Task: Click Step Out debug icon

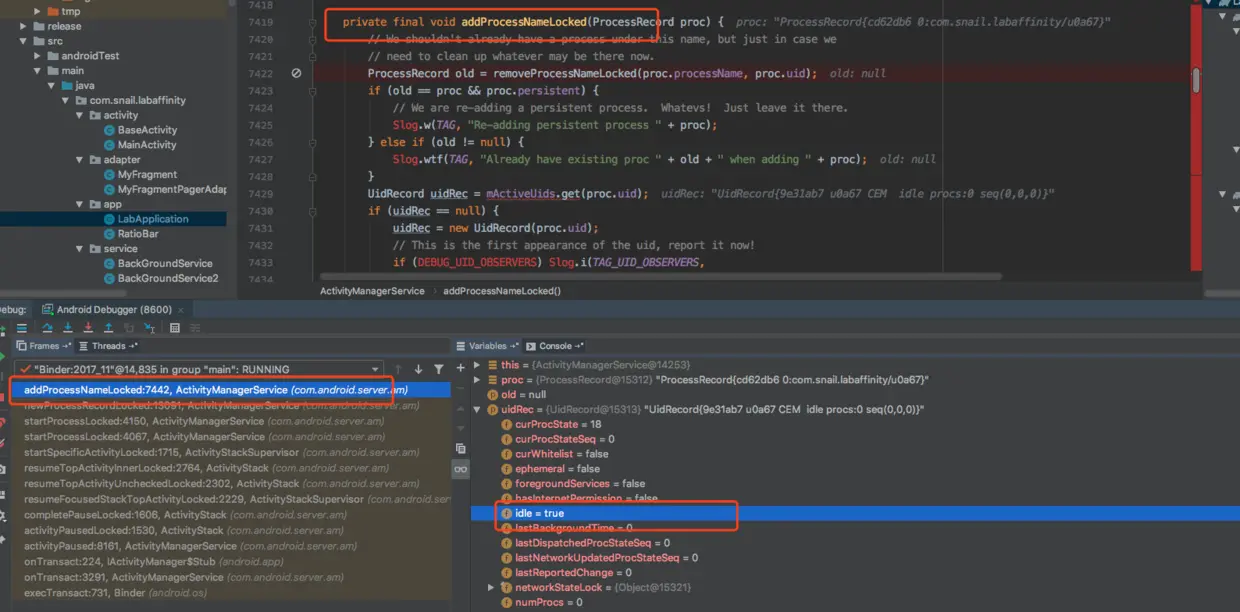Action: tap(108, 327)
